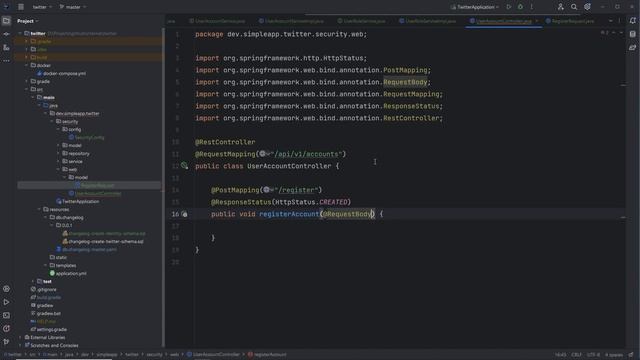Click registerAccount method name in editor
640x360 pixels.
[289, 214]
